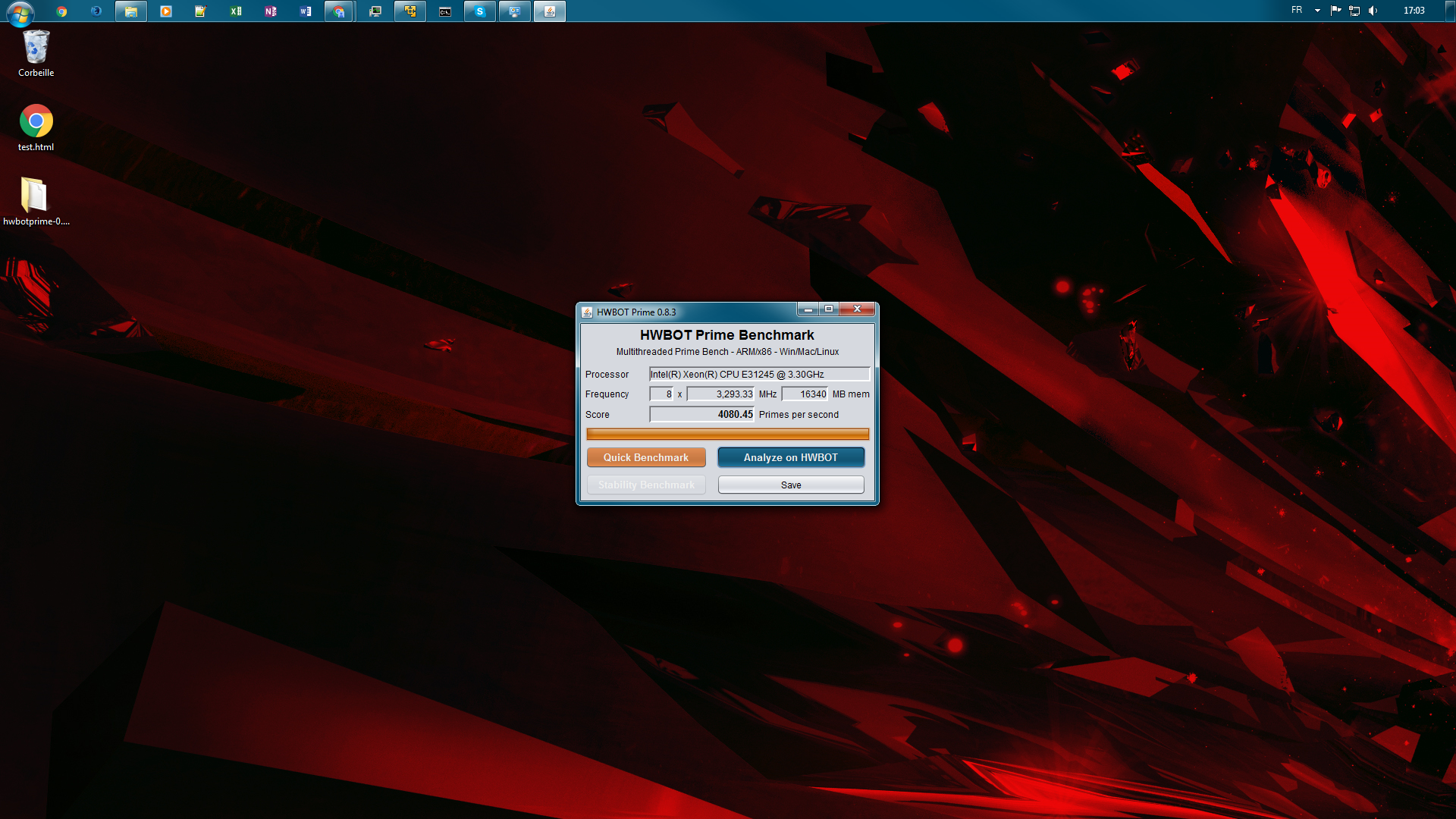The image size is (1456, 819).
Task: Close the HWBOT Prime window
Action: [x=857, y=309]
